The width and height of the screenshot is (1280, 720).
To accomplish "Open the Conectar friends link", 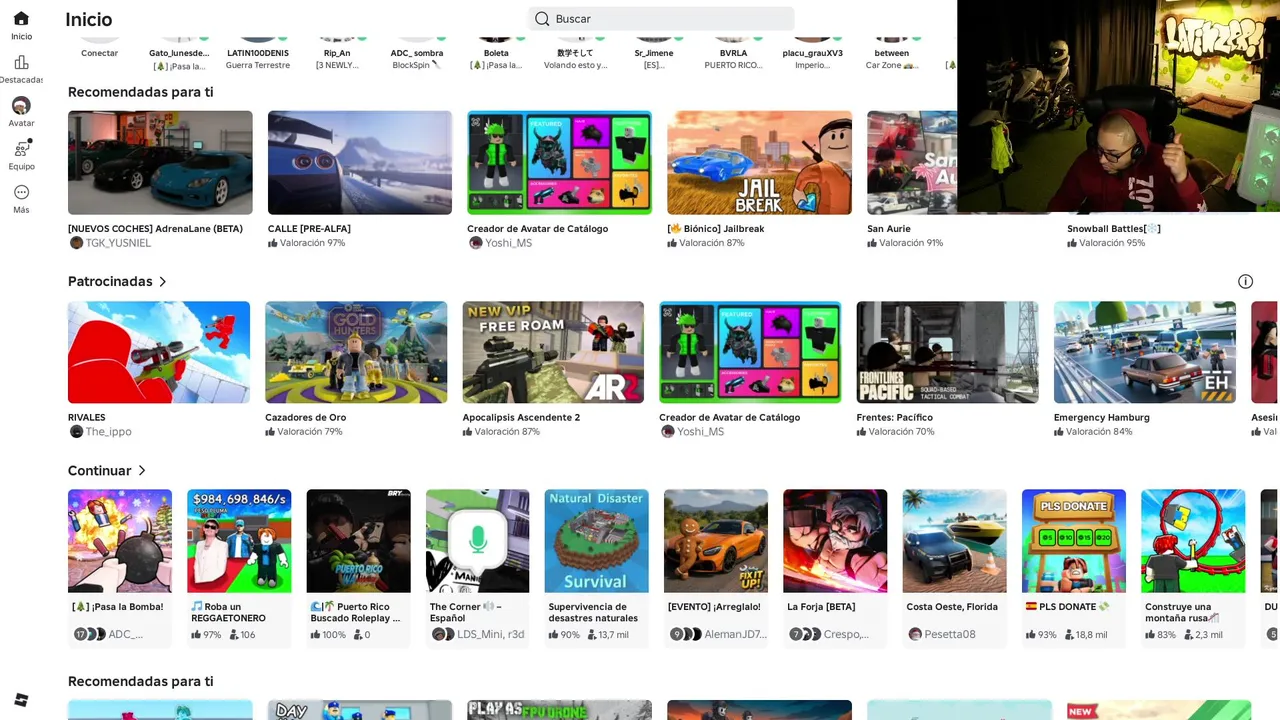I will (99, 53).
